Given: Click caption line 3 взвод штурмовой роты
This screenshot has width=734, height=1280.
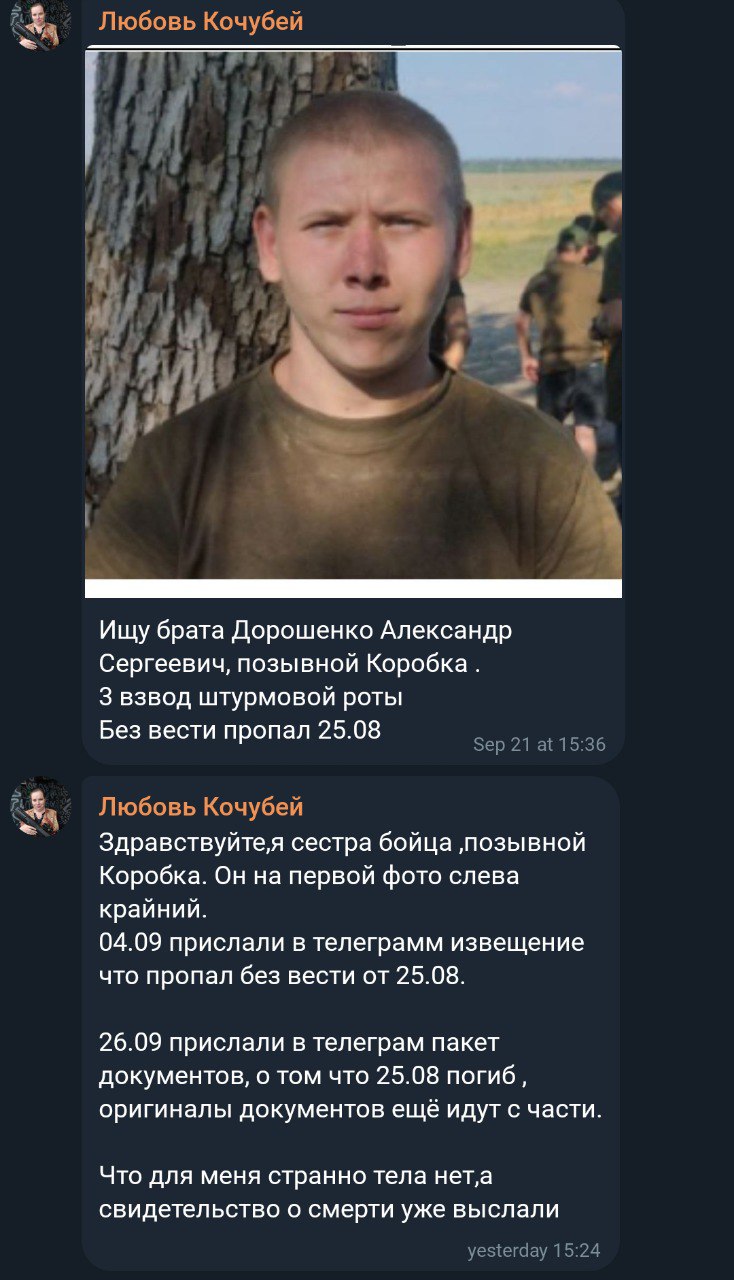Looking at the screenshot, I should 251,697.
